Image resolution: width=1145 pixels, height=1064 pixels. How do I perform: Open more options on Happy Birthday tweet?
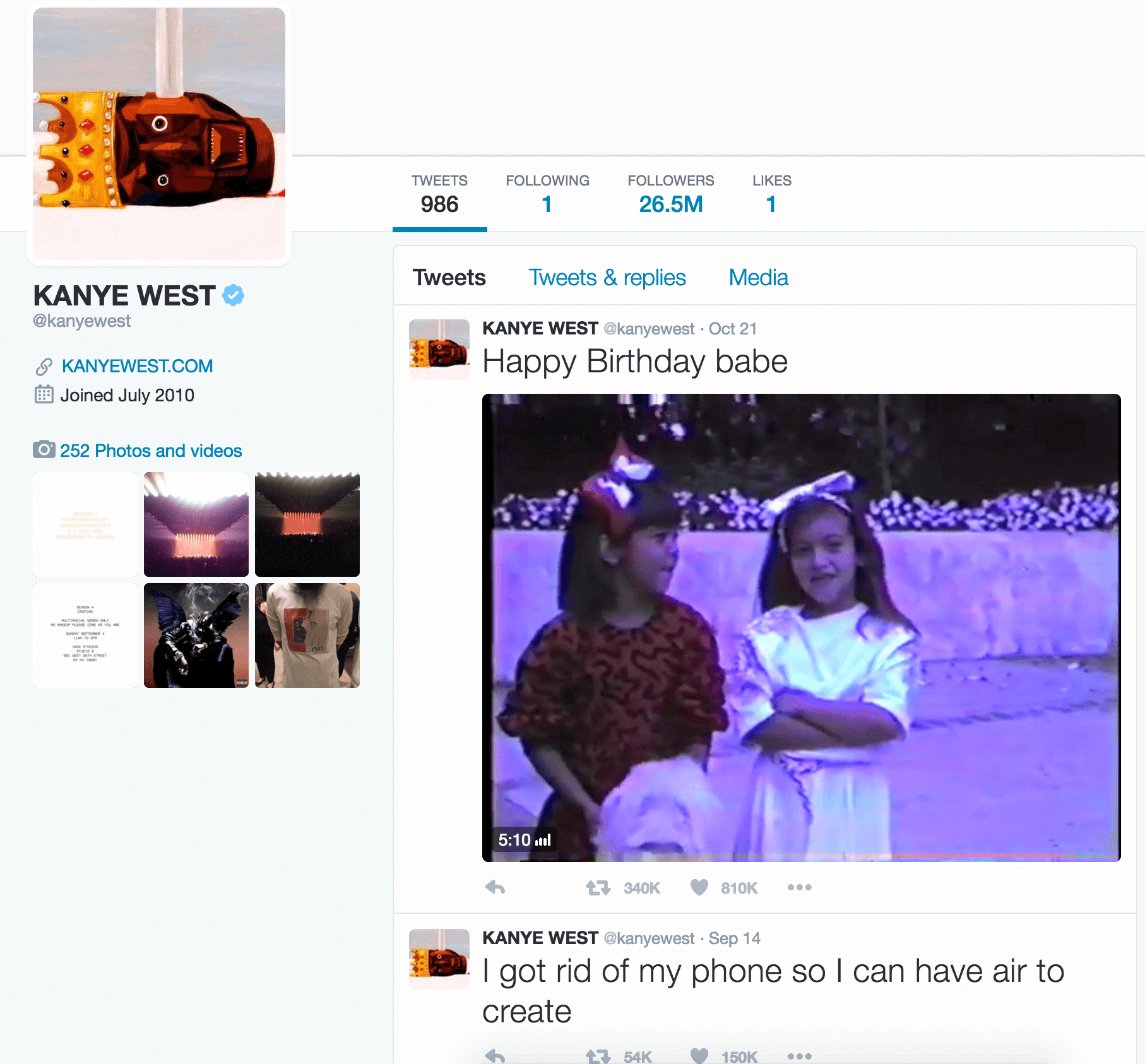800,887
